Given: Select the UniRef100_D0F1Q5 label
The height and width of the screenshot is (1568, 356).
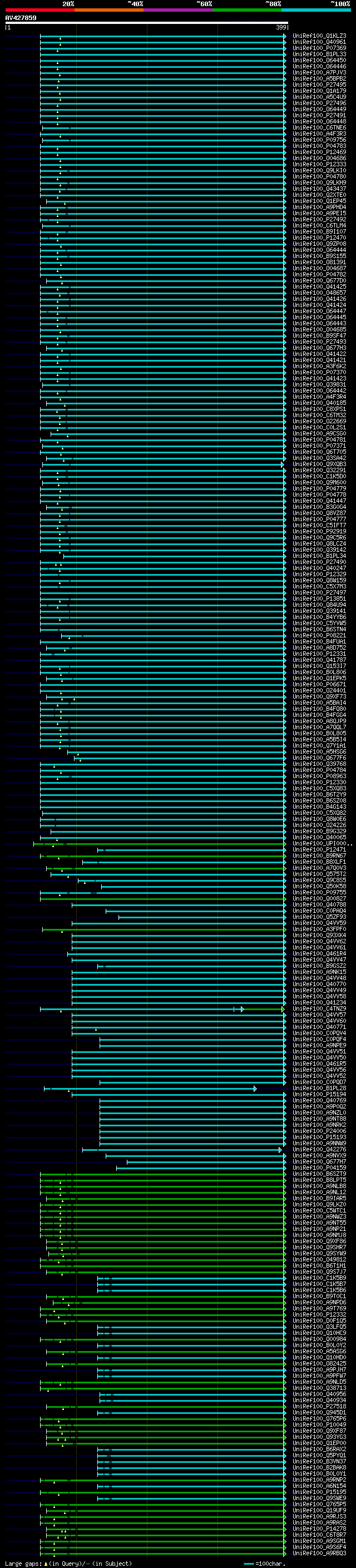Looking at the screenshot, I should point(319,1321).
